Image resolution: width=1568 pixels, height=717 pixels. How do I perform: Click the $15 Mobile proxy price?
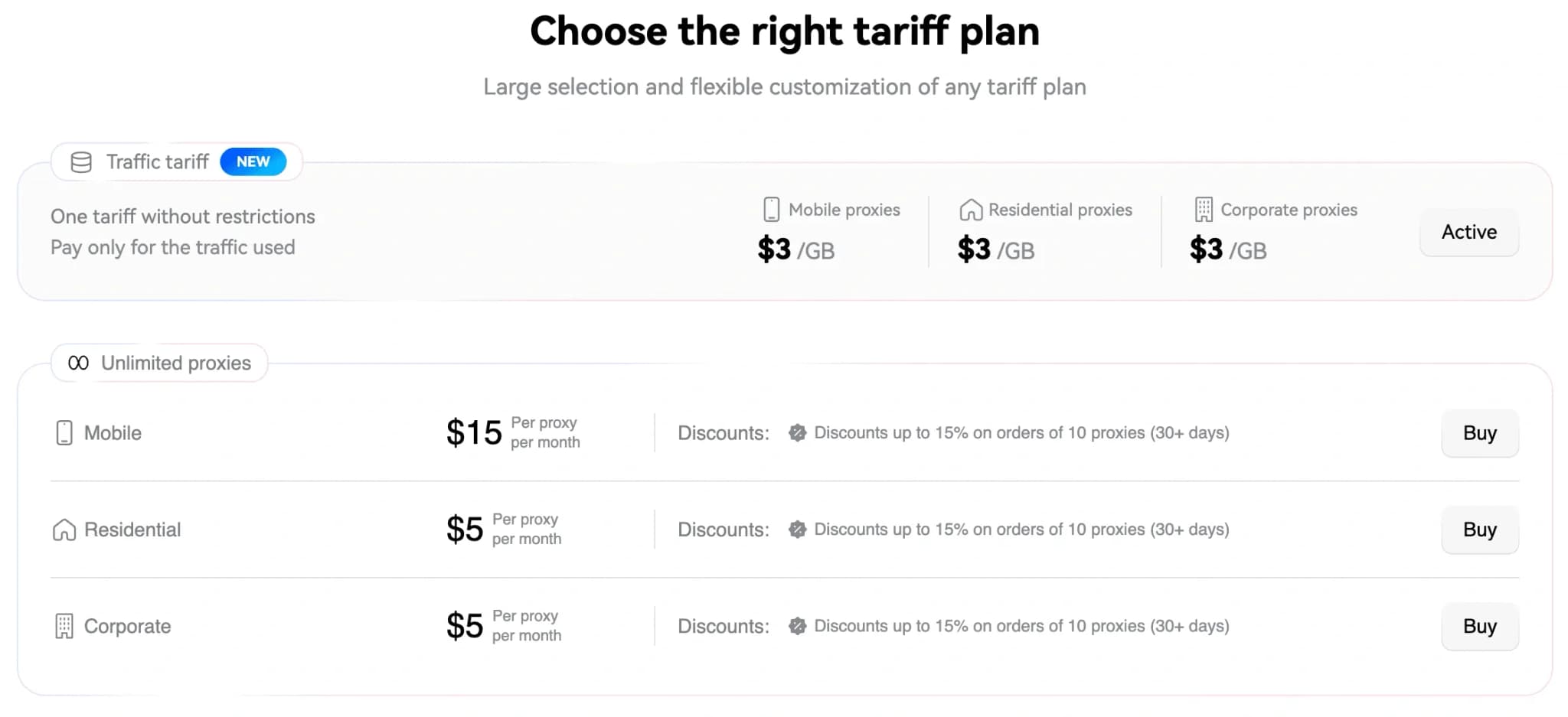click(x=474, y=433)
